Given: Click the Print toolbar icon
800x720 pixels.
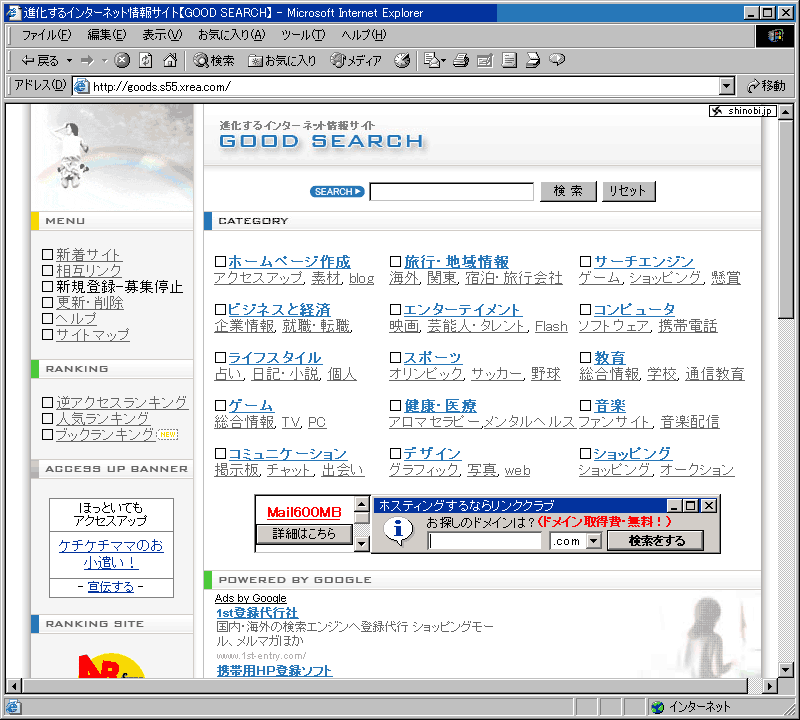Looking at the screenshot, I should 461,61.
